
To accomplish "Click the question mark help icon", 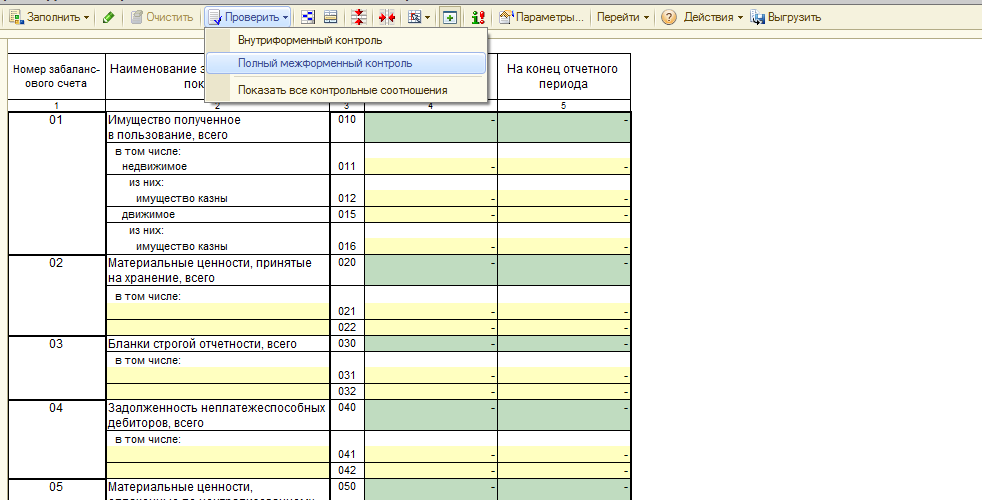I will pyautogui.click(x=669, y=18).
